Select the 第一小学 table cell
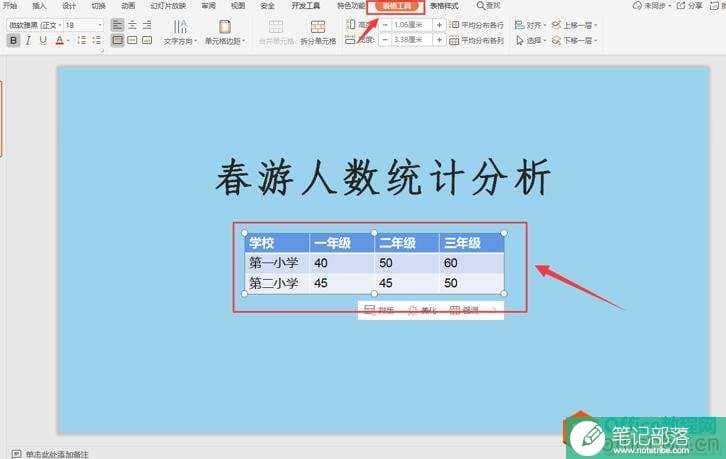 tap(277, 263)
